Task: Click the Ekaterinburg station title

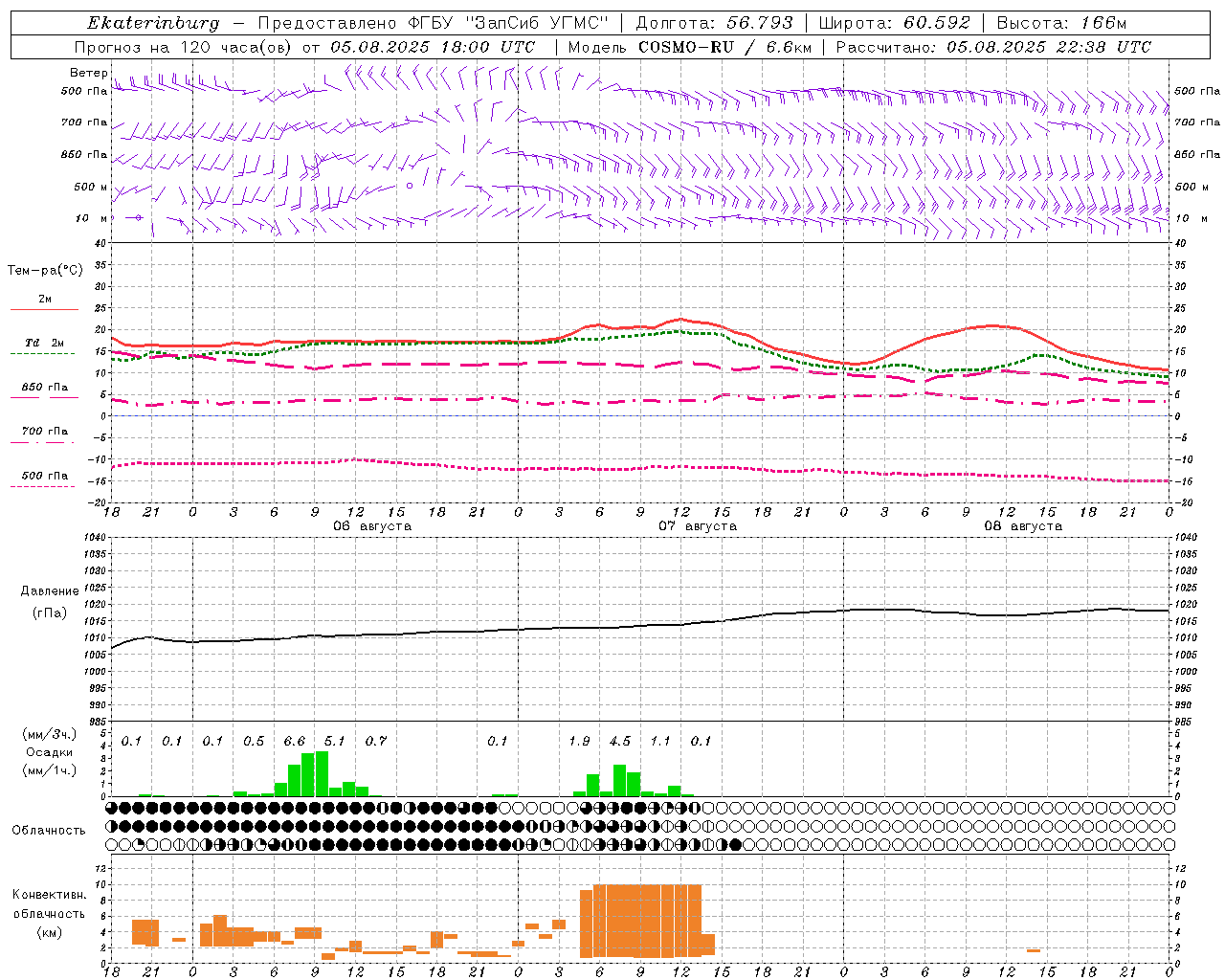Action: [153, 23]
